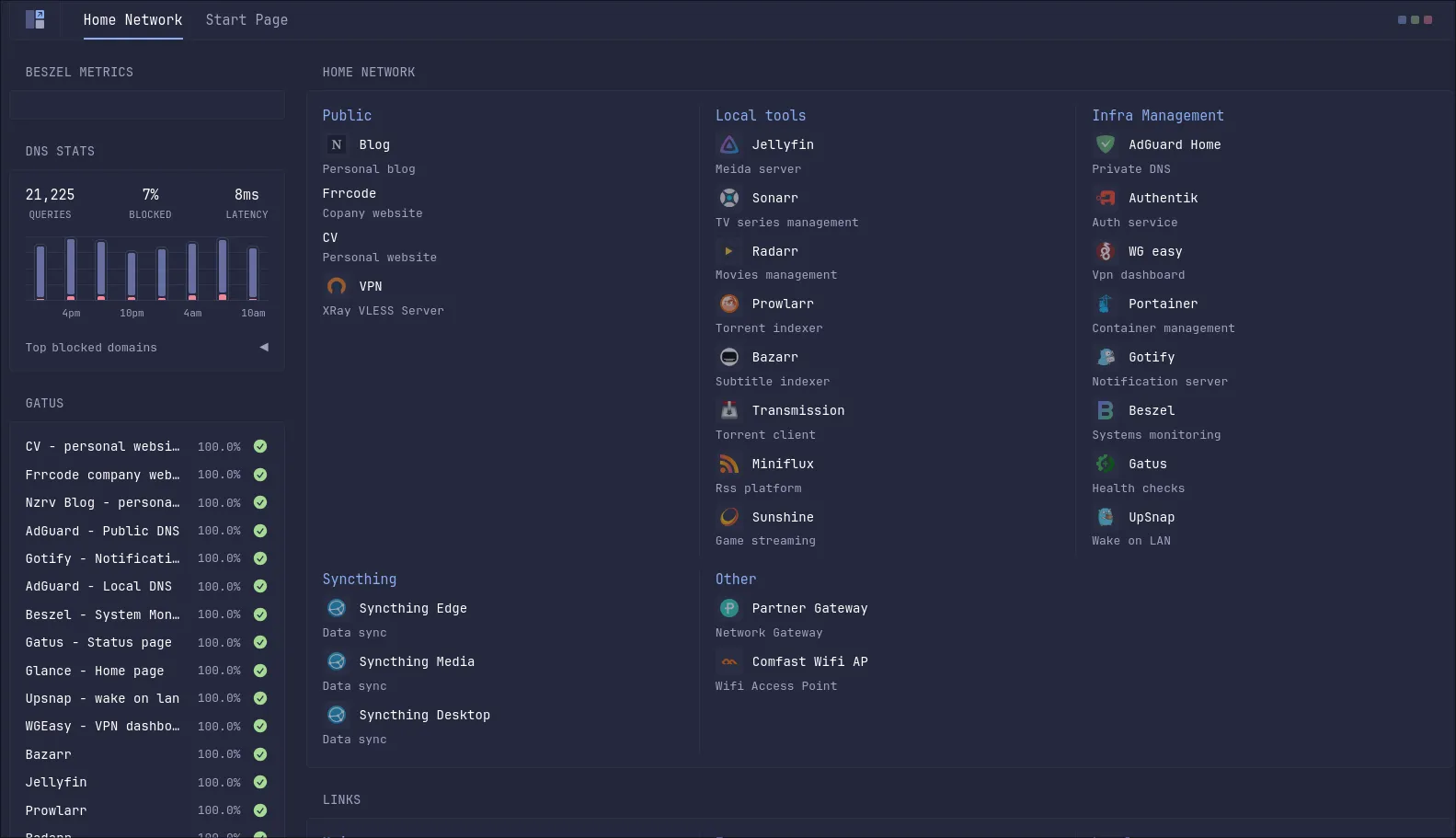Open the Blog N icon

[337, 144]
